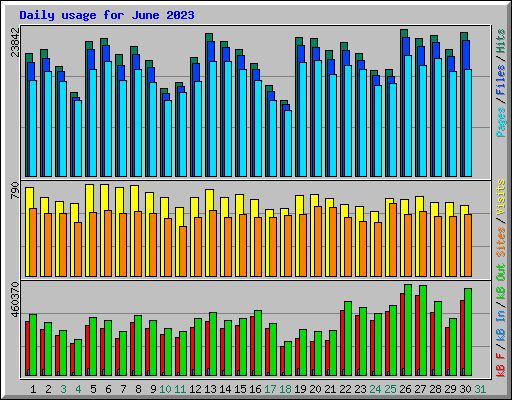The width and height of the screenshot is (512, 400).
Task: Click day 30 on the x-axis
Action: pos(465,389)
